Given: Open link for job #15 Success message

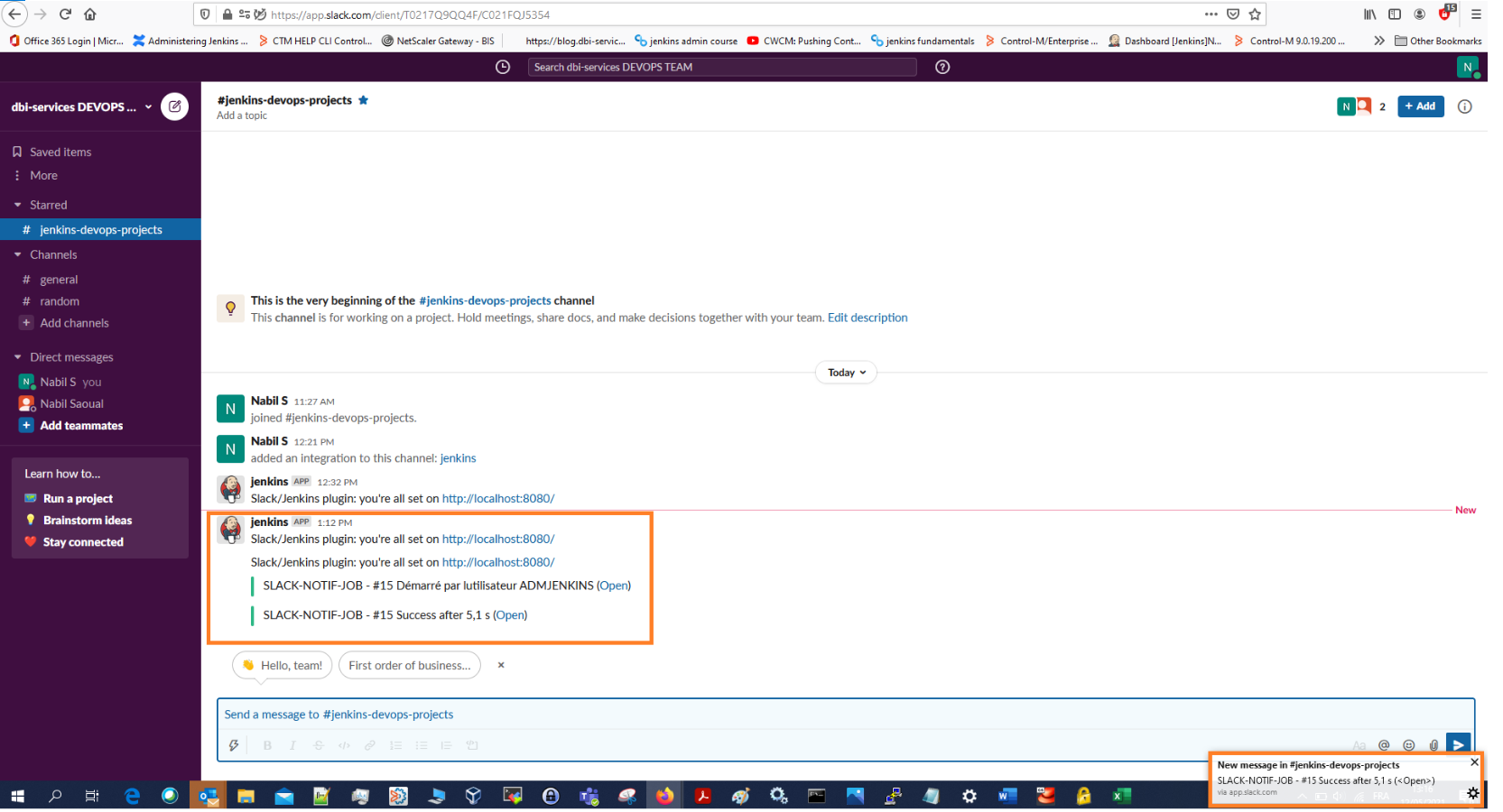Looking at the screenshot, I should coord(510,615).
